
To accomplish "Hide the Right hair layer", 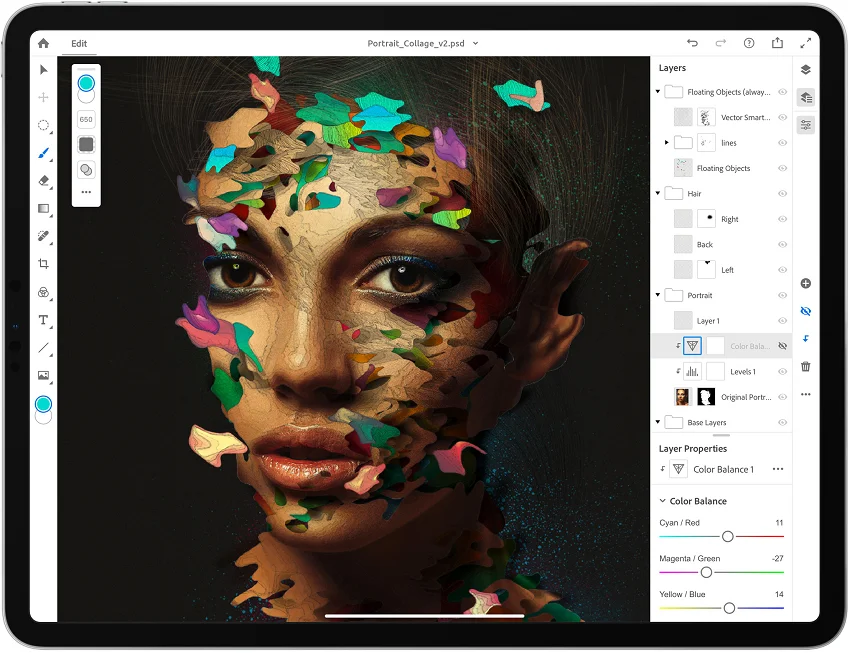I will 782,219.
